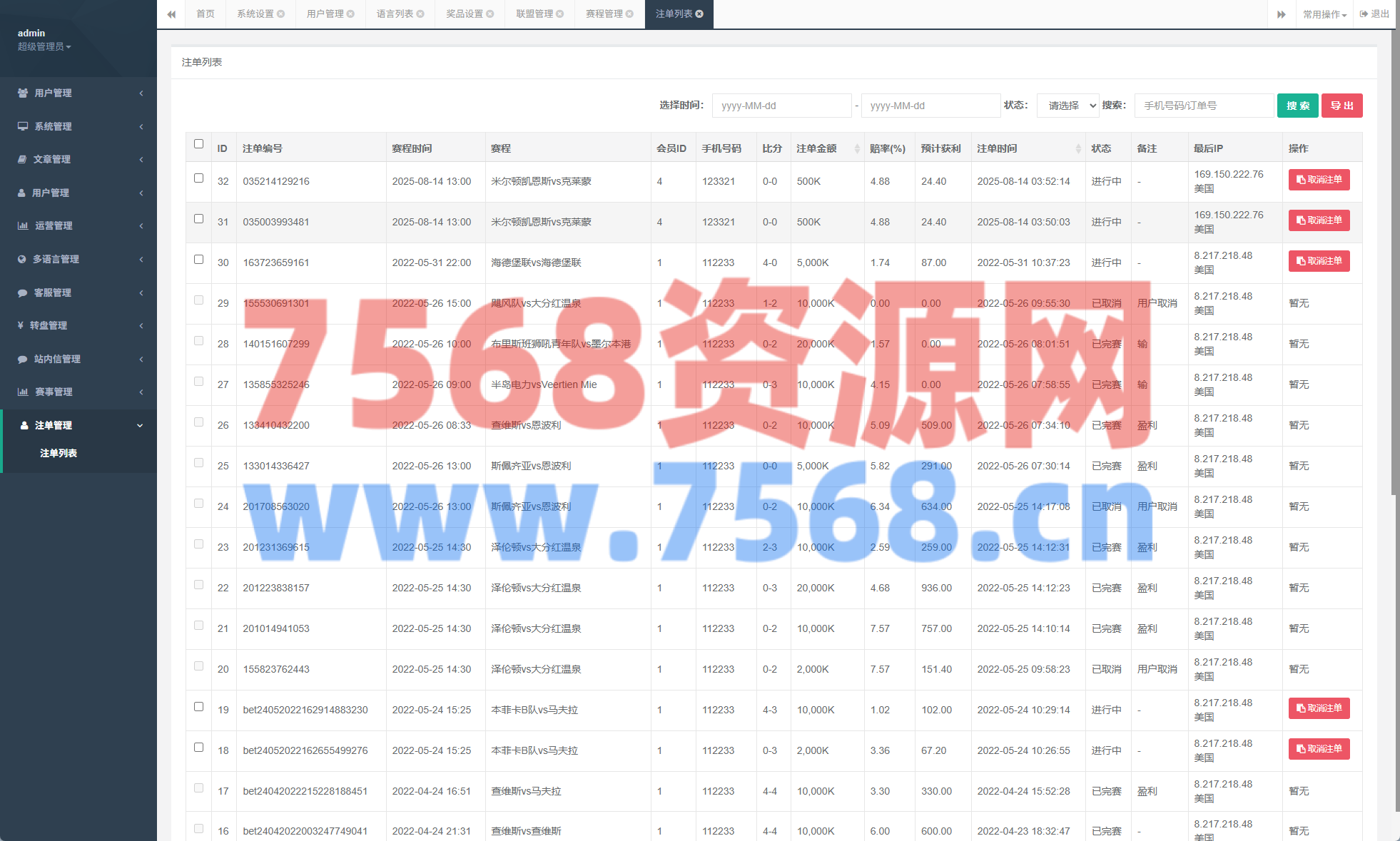Screen dimensions: 1400x841
Task: Select the 注单列表 submenu item in the sidebar
Action: [59, 453]
